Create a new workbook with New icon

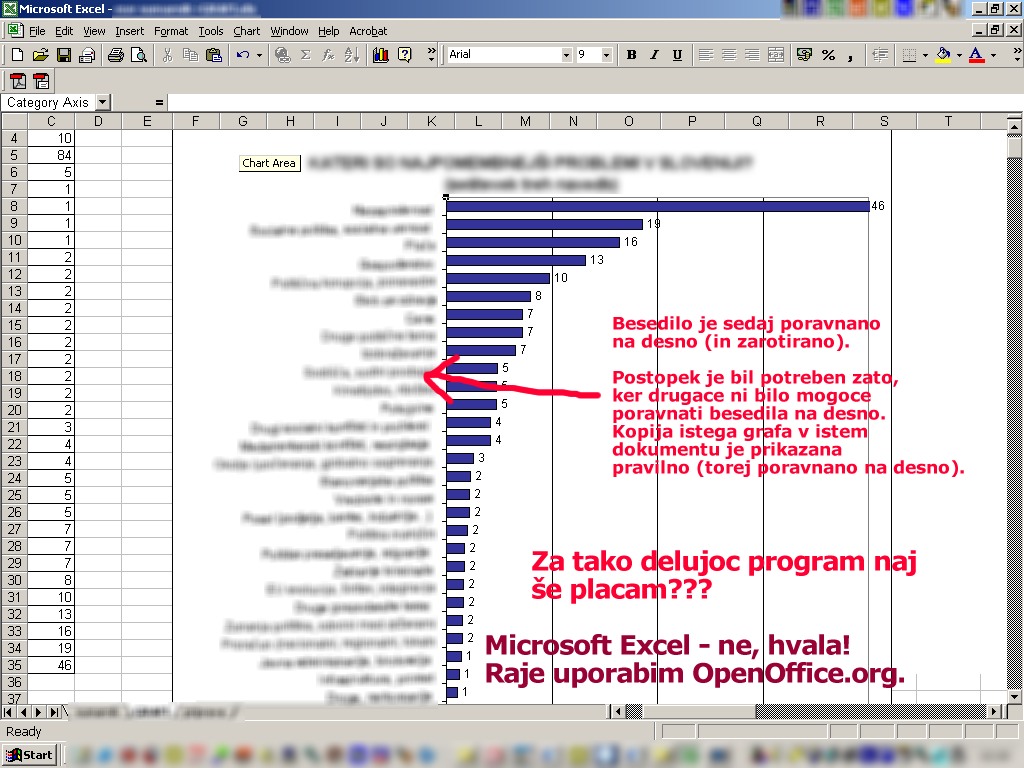pos(18,55)
